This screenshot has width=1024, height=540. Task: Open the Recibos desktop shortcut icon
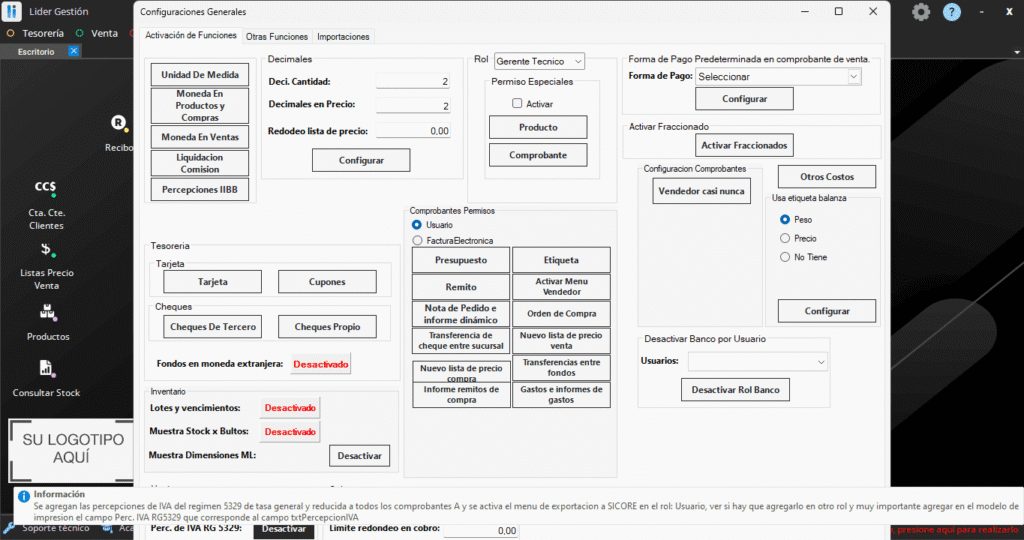118,123
